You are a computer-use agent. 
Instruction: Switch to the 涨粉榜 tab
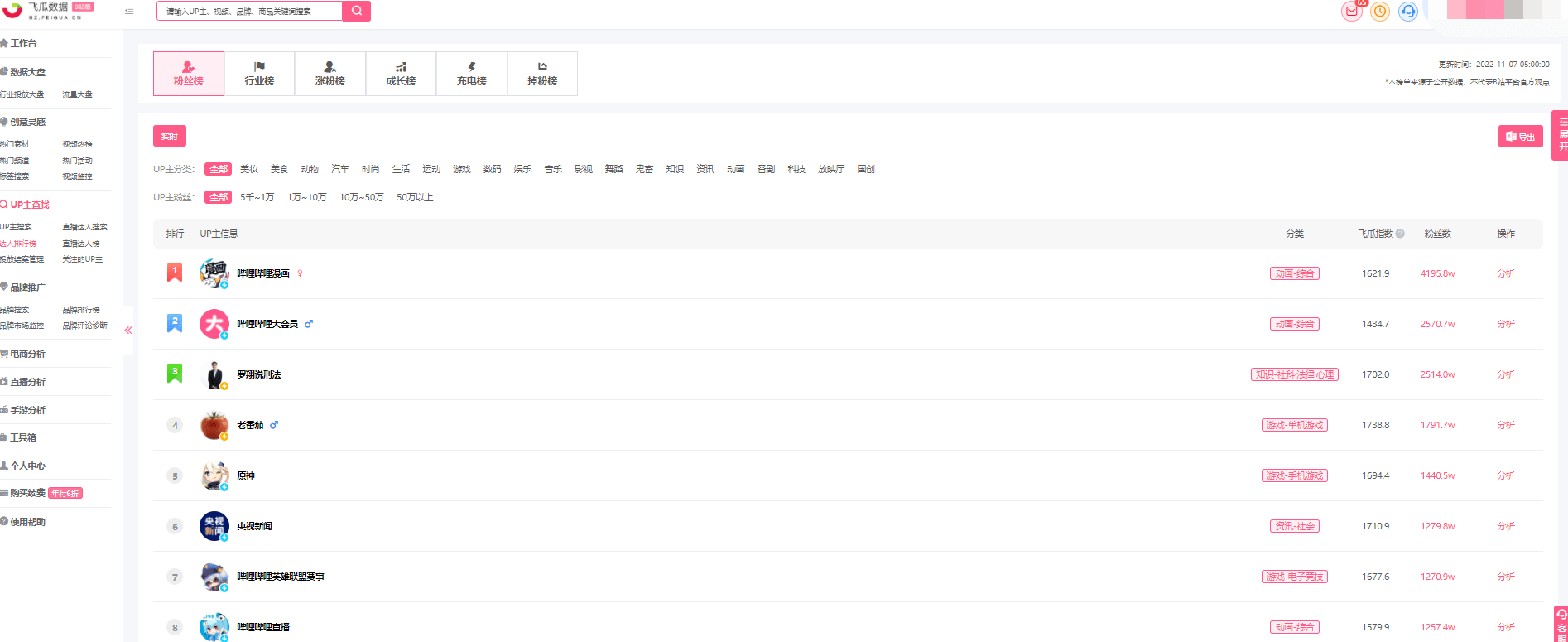(x=330, y=74)
